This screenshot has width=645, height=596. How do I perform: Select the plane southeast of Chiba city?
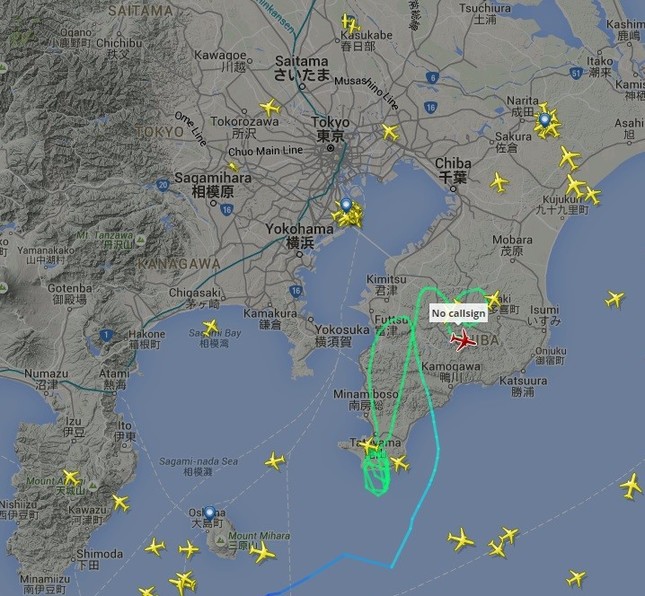click(499, 182)
